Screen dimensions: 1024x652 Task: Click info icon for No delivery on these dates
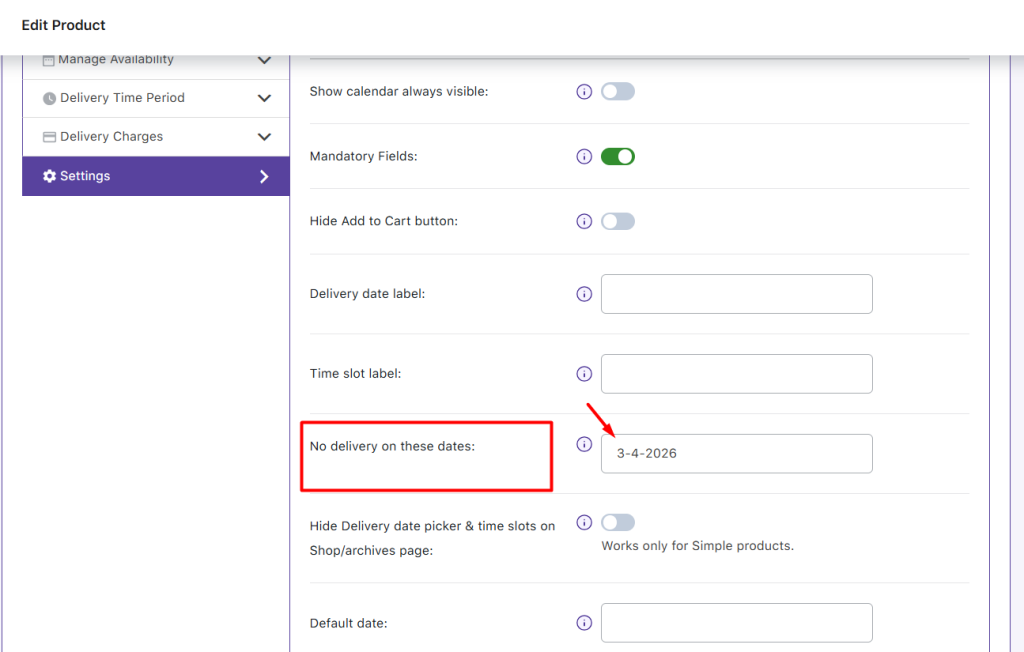pyautogui.click(x=584, y=445)
